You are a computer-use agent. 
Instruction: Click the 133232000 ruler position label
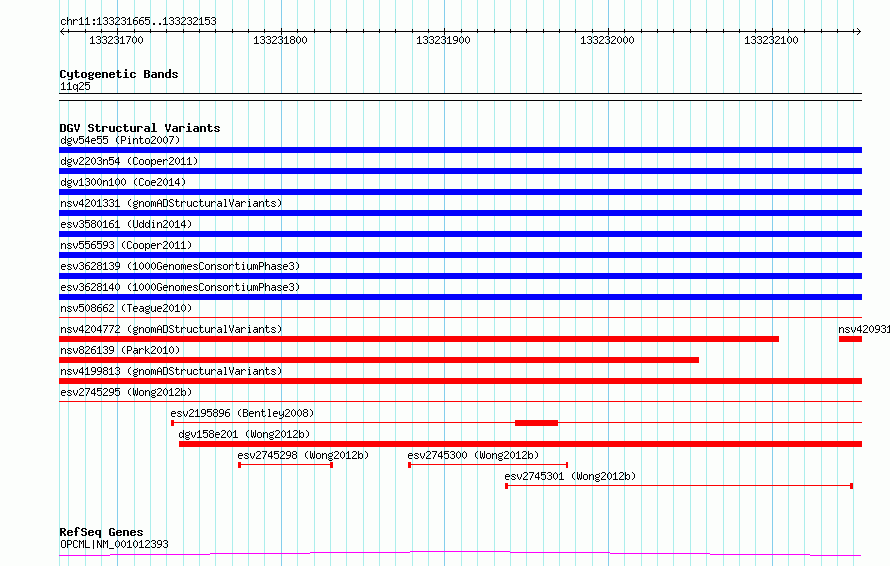coord(607,40)
